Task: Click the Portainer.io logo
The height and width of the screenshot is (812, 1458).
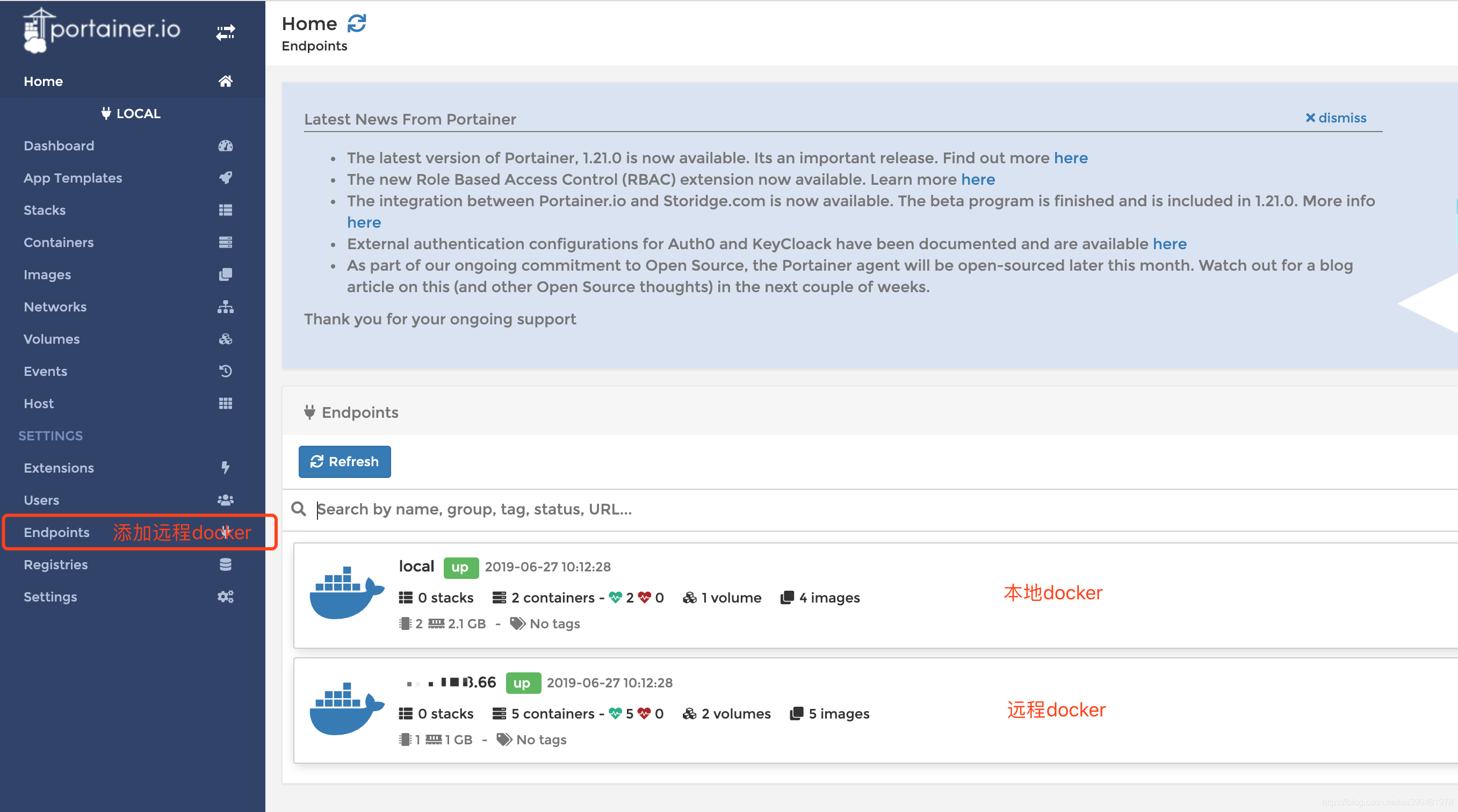Action: pos(102,31)
